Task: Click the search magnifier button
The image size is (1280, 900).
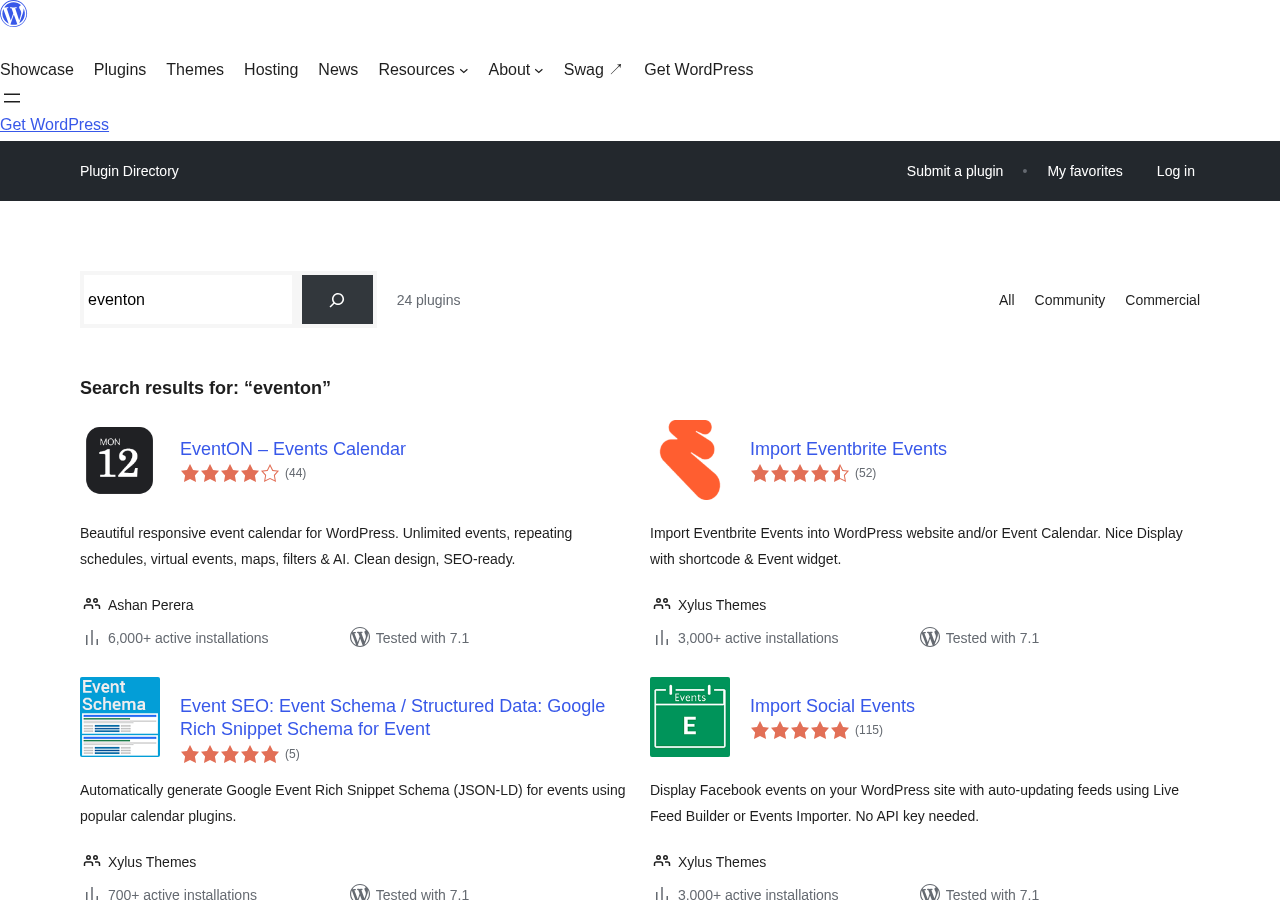Action: 337,299
